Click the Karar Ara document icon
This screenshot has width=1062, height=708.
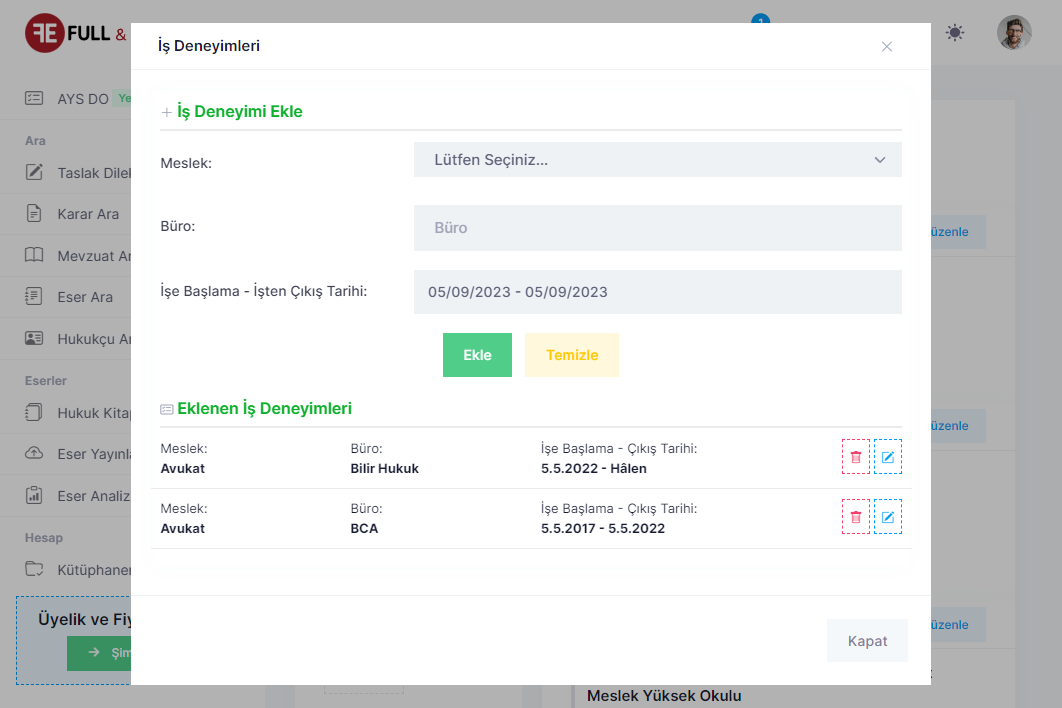34,213
